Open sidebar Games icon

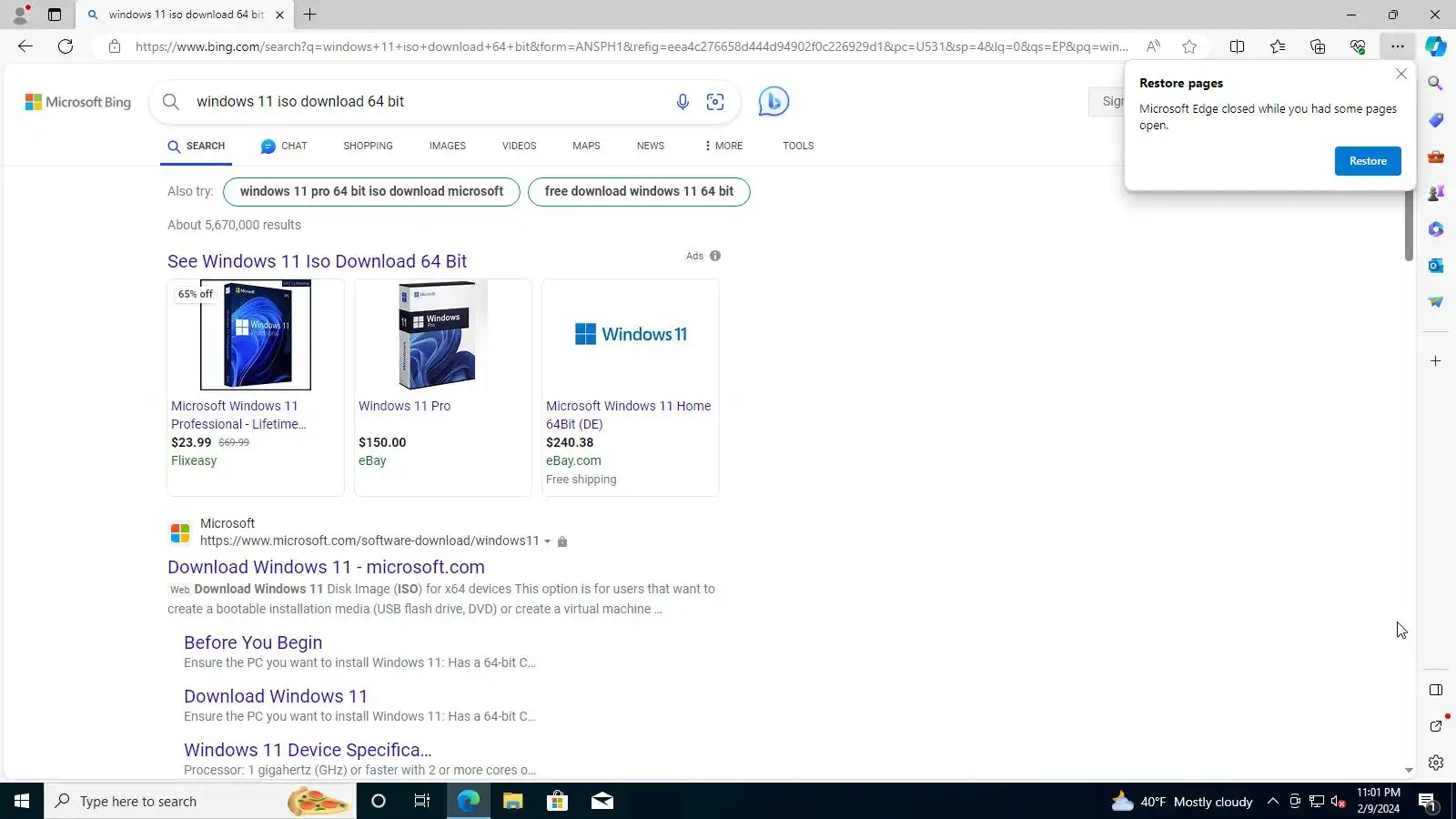pyautogui.click(x=1435, y=193)
